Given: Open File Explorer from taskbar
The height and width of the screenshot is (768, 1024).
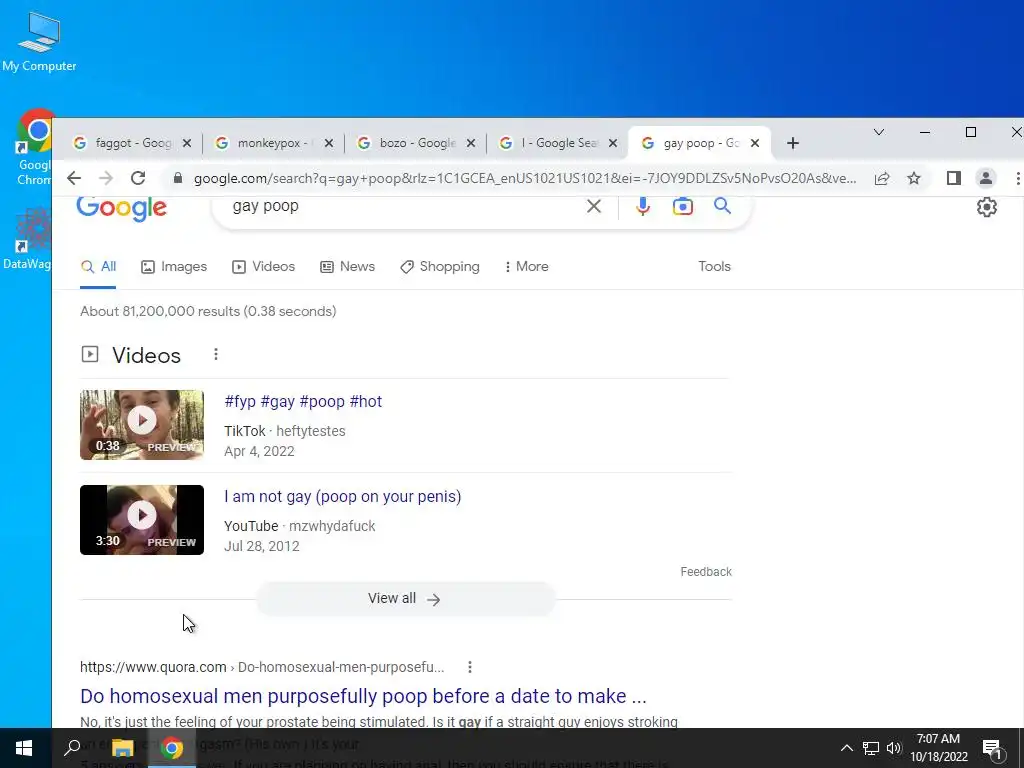Looking at the screenshot, I should tap(122, 748).
